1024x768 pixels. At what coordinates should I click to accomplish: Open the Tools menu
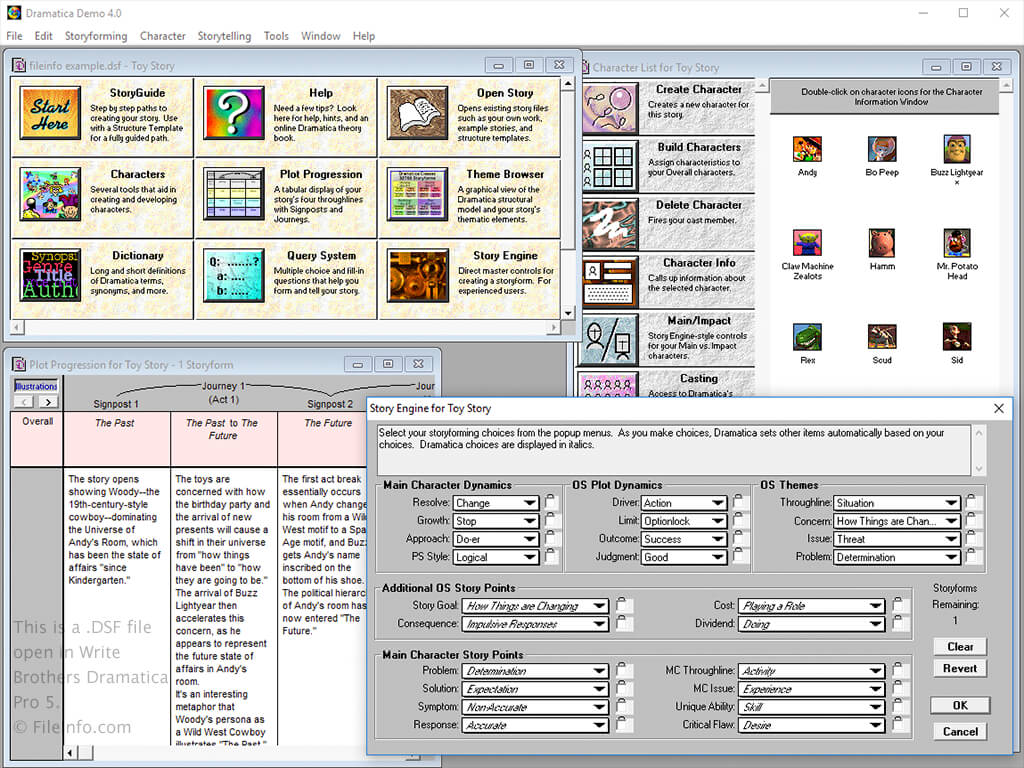276,36
